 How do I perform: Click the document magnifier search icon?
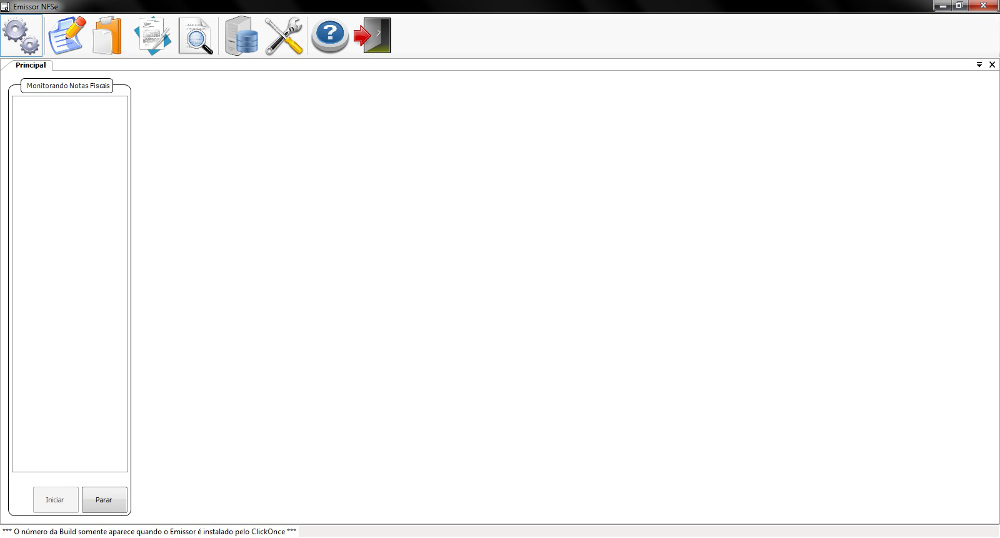coord(196,36)
